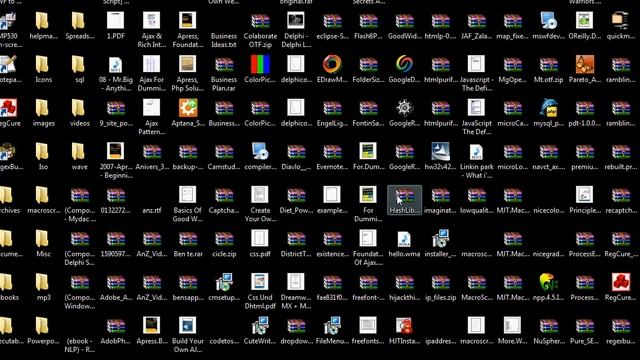Click the 08 - Mr.Big audio file
Viewport: 640px width, 360px height.
pos(116,64)
